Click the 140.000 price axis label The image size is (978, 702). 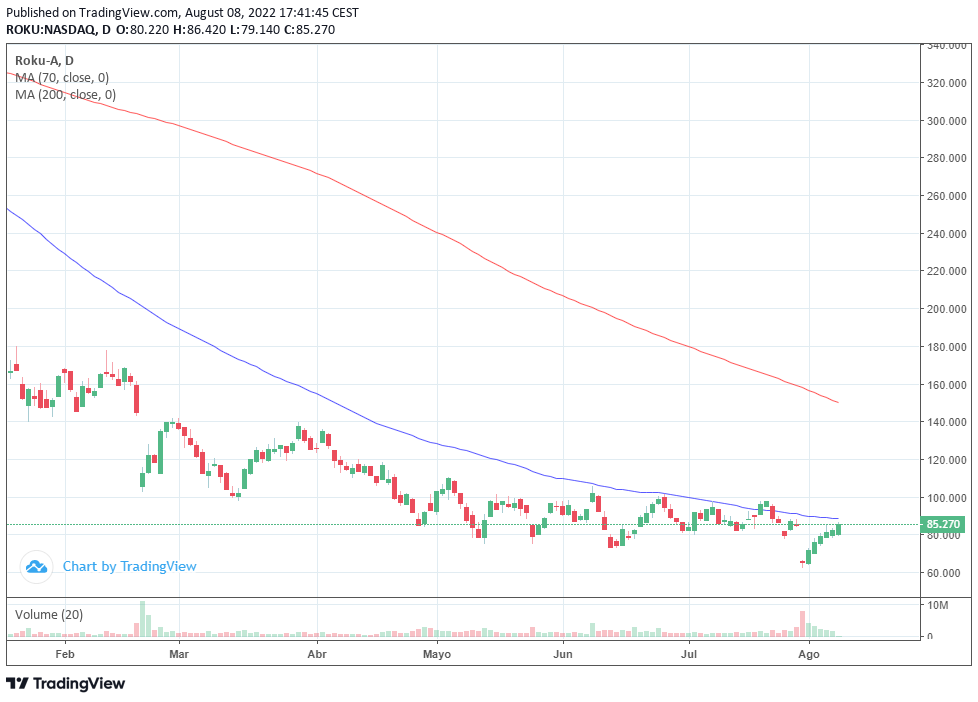click(946, 422)
